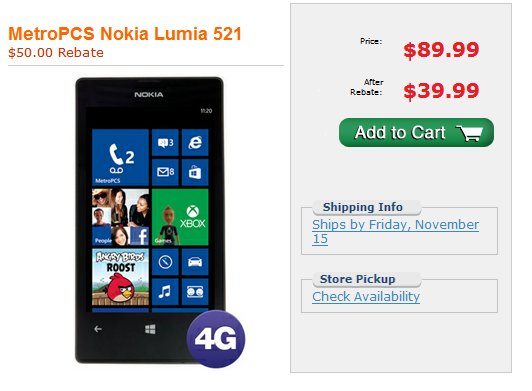This screenshot has height=391, width=532.
Task: Tap the Windows Store tile
Action: pos(195,172)
